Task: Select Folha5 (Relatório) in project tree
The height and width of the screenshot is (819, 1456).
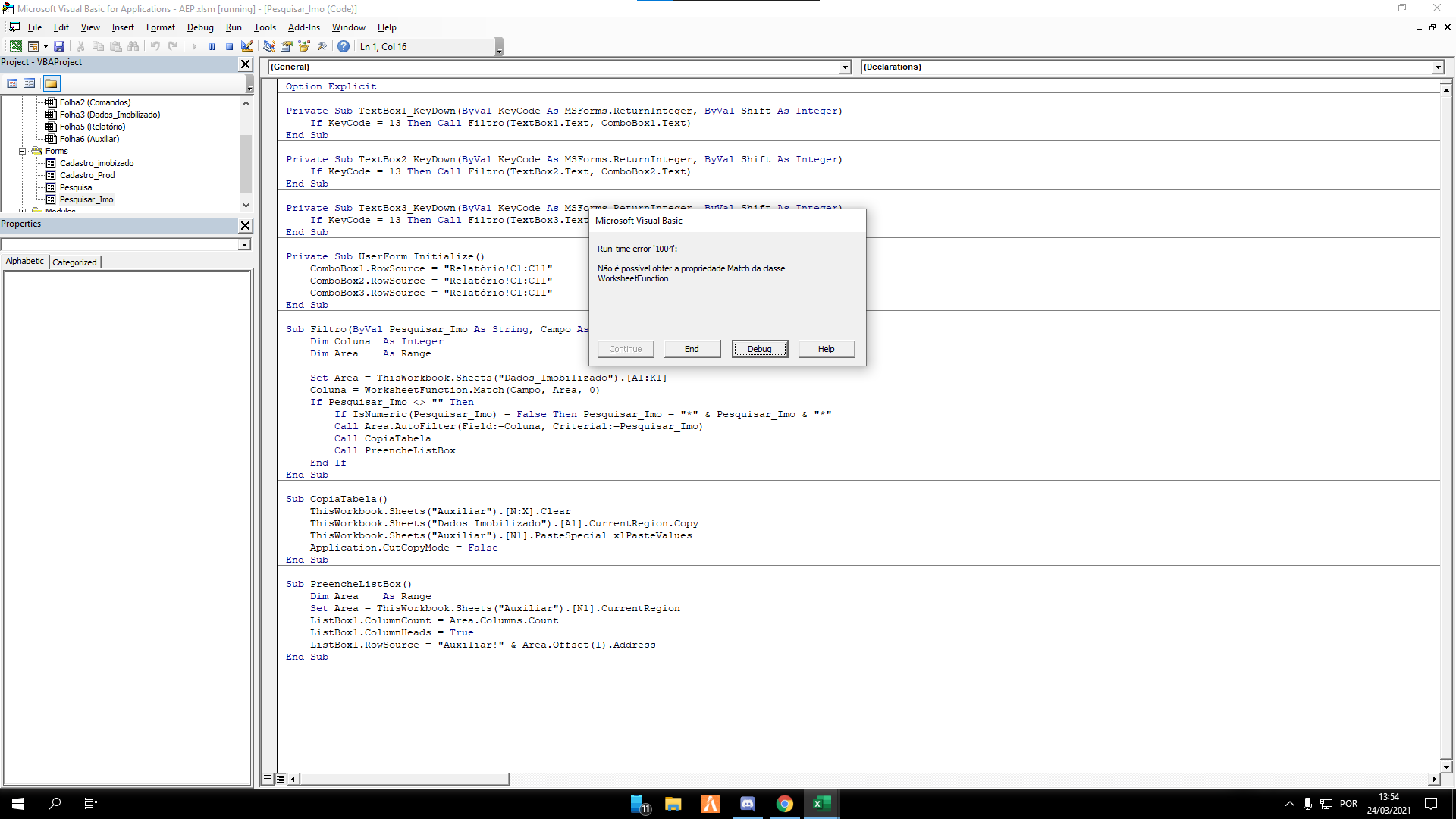Action: pos(93,127)
